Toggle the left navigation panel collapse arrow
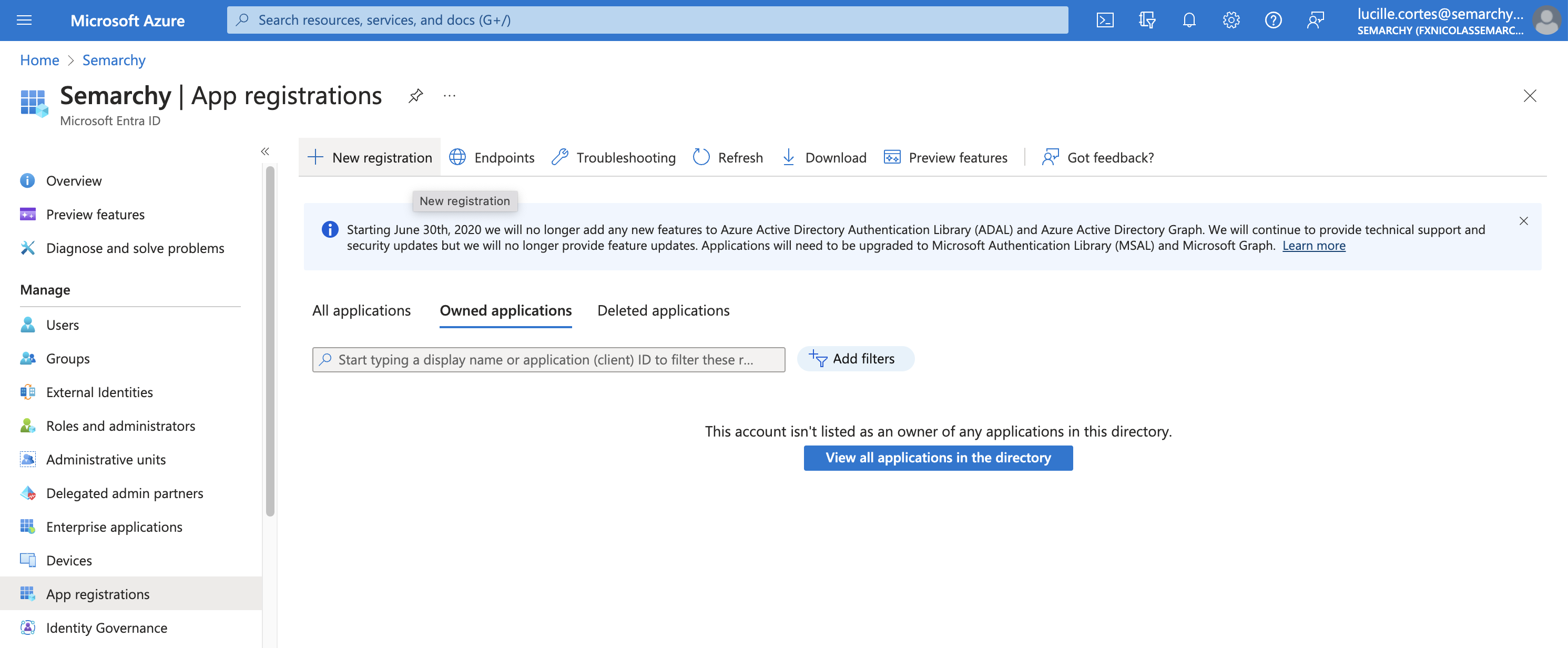The height and width of the screenshot is (648, 1568). (265, 152)
